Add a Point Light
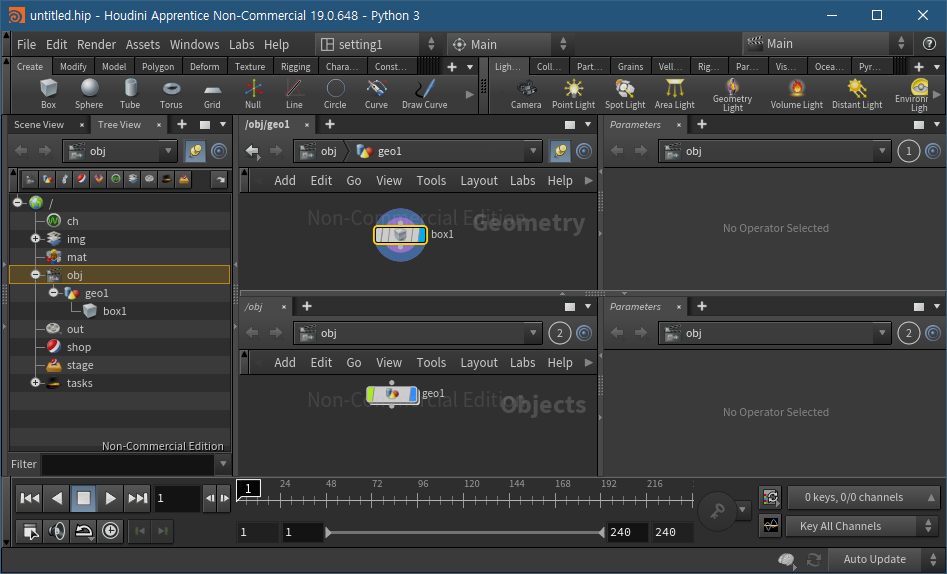The image size is (947, 574). (573, 94)
